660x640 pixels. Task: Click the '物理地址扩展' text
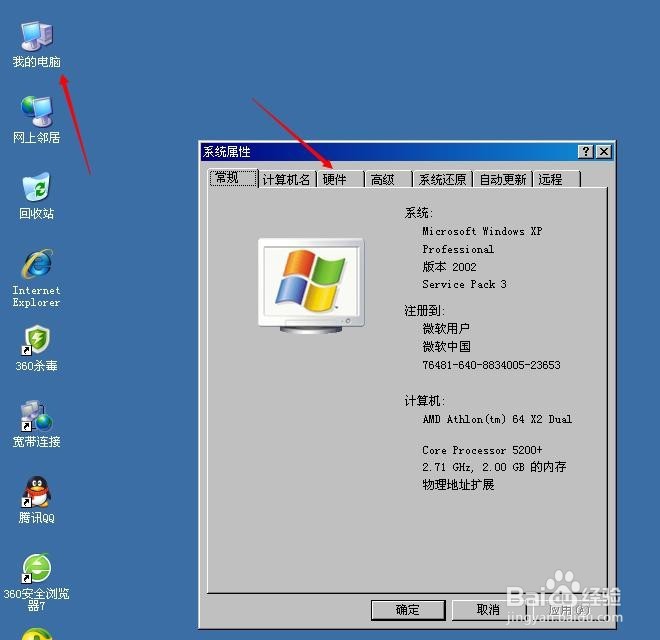[x=458, y=485]
